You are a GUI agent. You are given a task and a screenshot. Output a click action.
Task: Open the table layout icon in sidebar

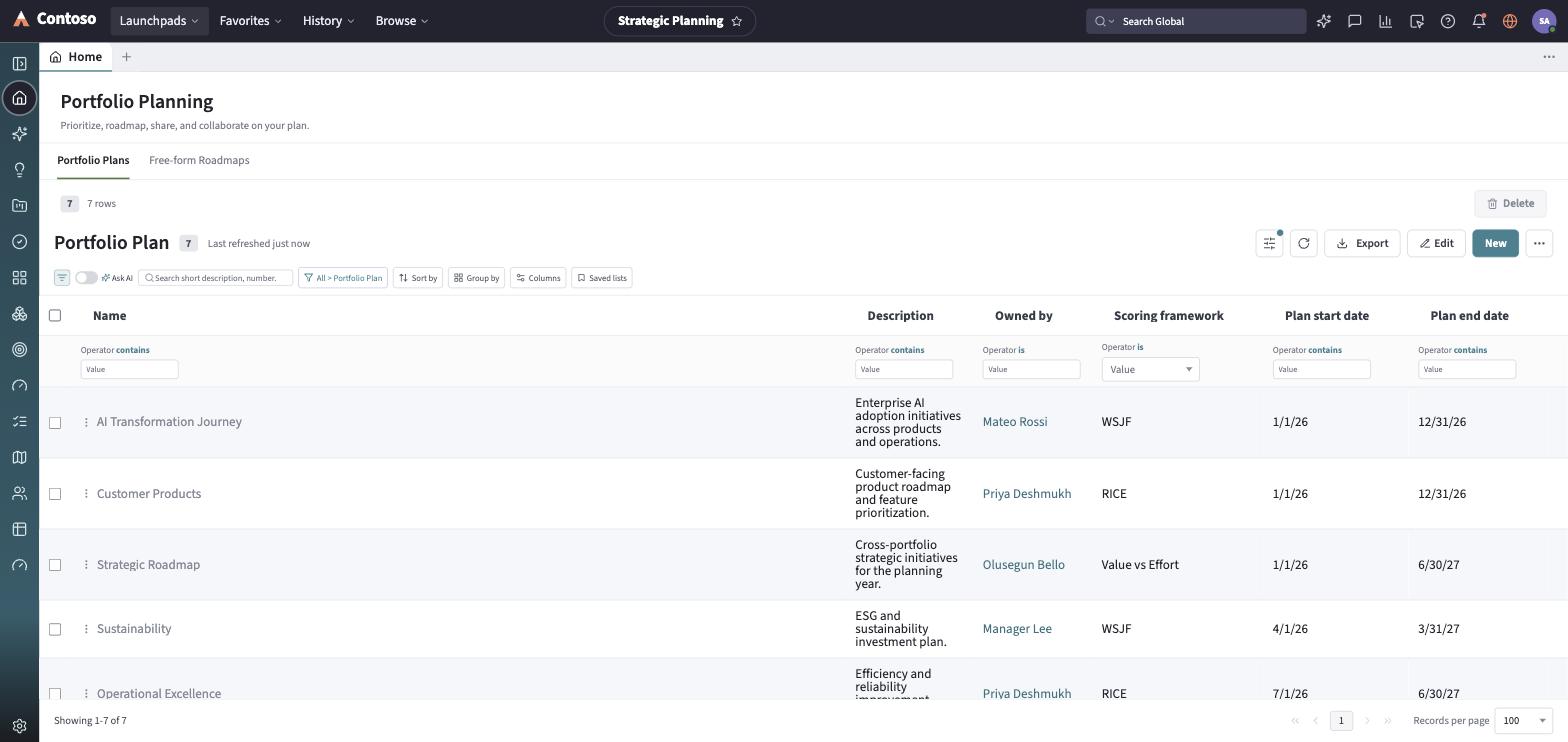(19, 530)
